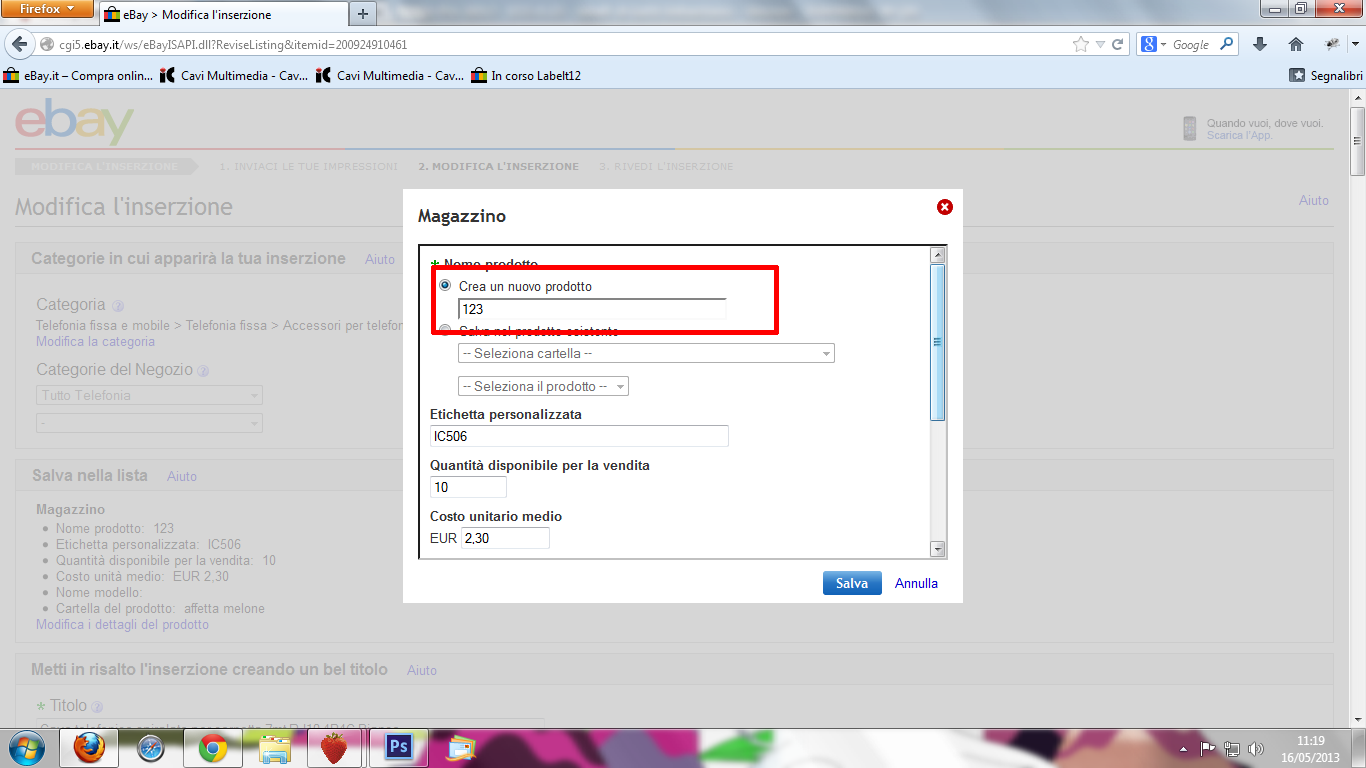Open the Firefox downloads arrow icon

coord(1260,44)
